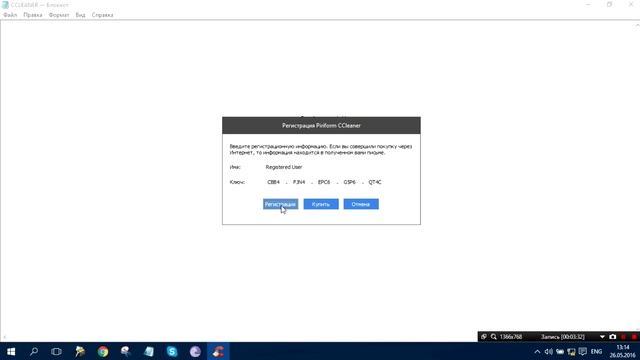The image size is (640, 360).
Task: Show hidden tray icons chevron
Action: click(x=537, y=351)
